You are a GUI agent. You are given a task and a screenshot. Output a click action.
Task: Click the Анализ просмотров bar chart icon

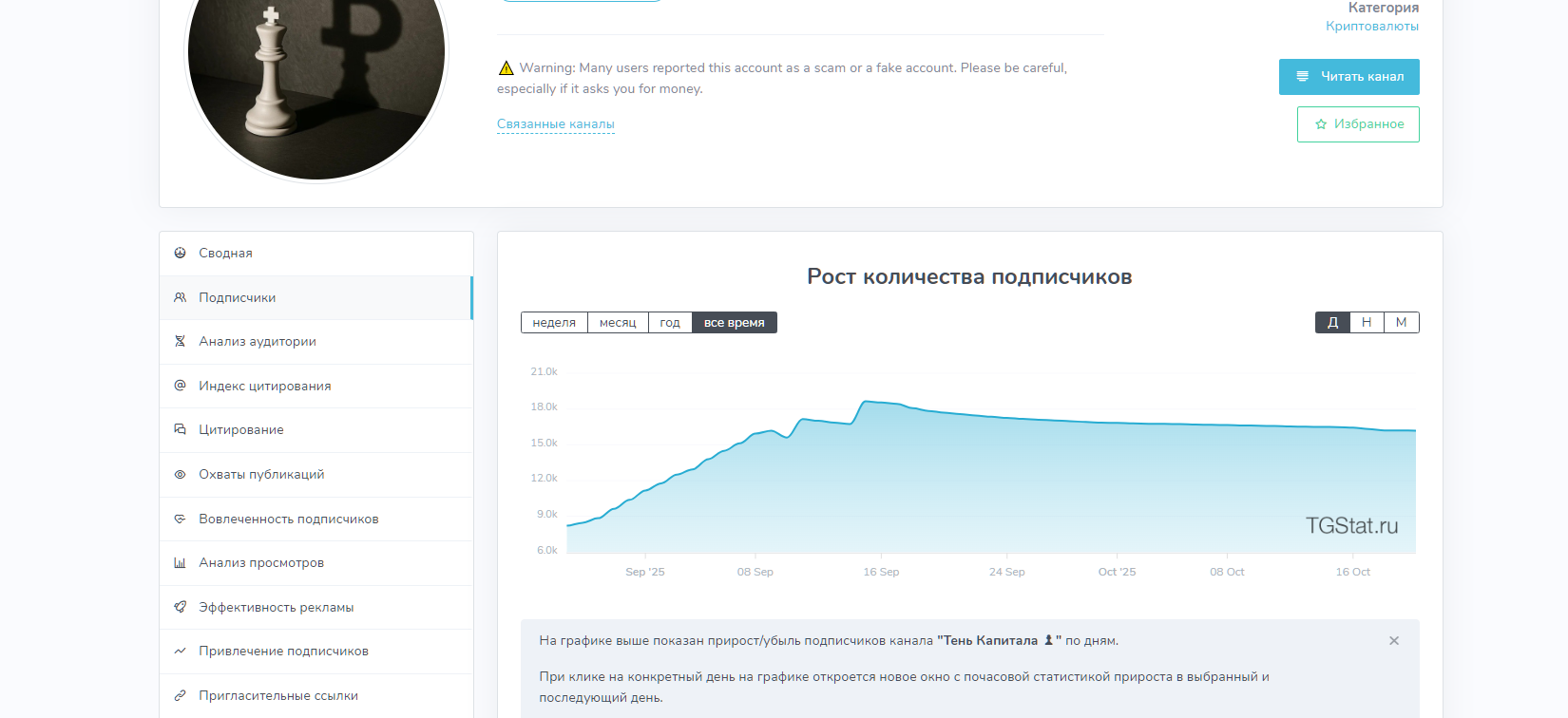pyautogui.click(x=180, y=562)
